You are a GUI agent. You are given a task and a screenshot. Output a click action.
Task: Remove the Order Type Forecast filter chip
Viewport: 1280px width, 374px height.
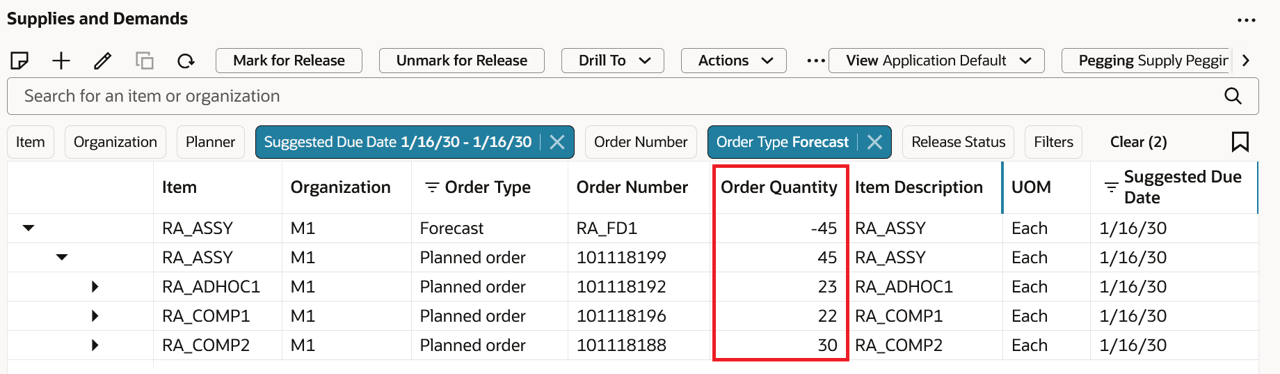874,142
